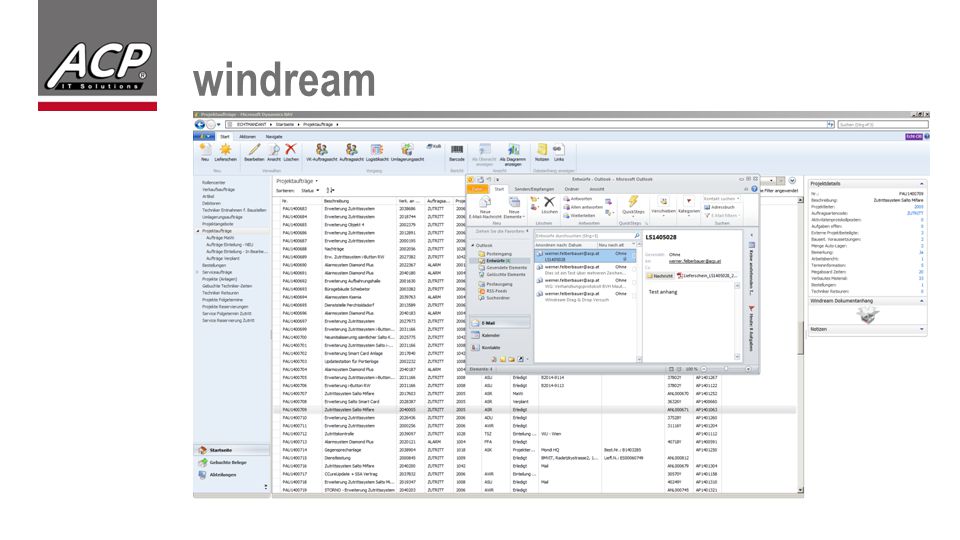Collapse the Outlook folder tree node
Image resolution: width=960 pixels, height=540 pixels.
(x=473, y=246)
